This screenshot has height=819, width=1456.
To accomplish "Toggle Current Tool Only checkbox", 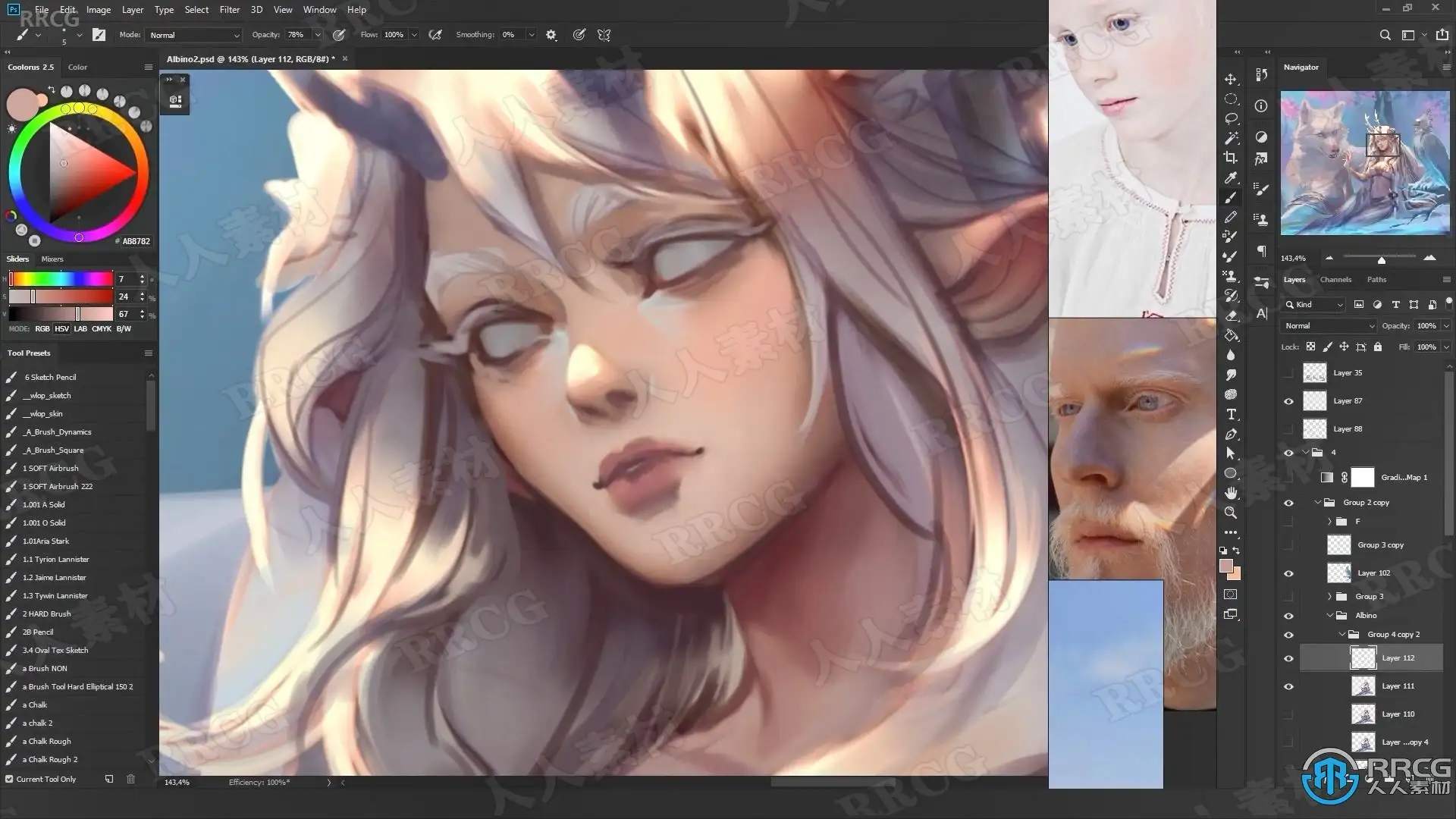I will pyautogui.click(x=9, y=779).
